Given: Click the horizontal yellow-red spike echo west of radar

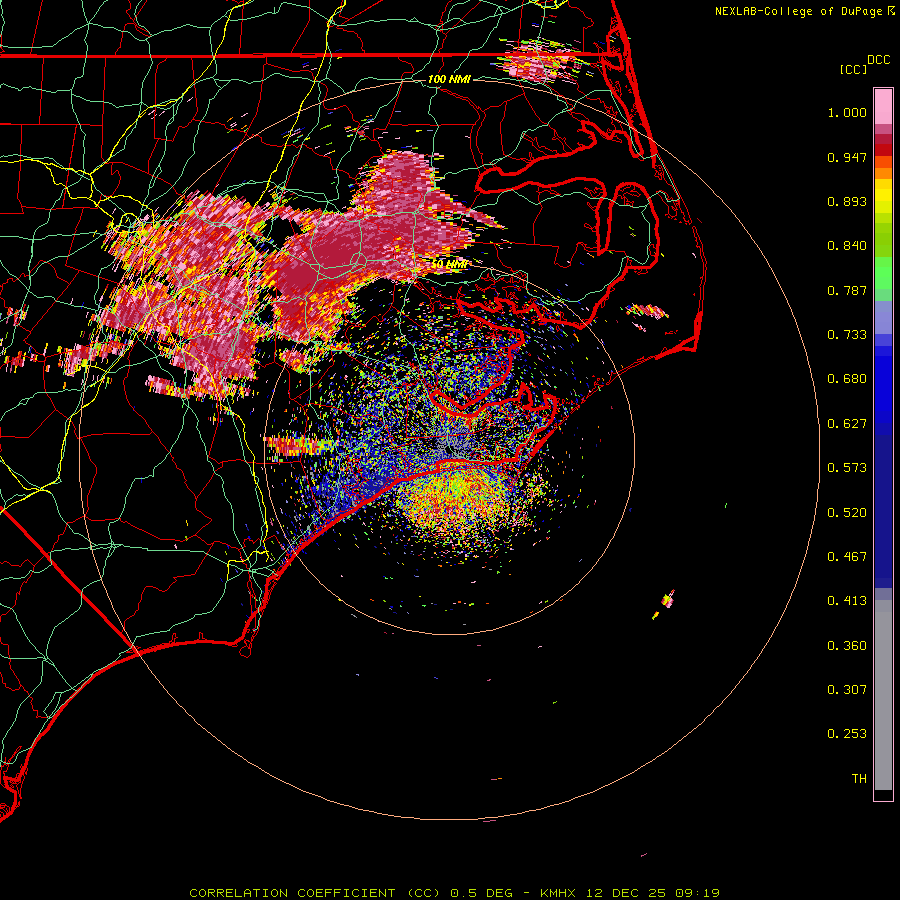Looking at the screenshot, I should (x=300, y=445).
